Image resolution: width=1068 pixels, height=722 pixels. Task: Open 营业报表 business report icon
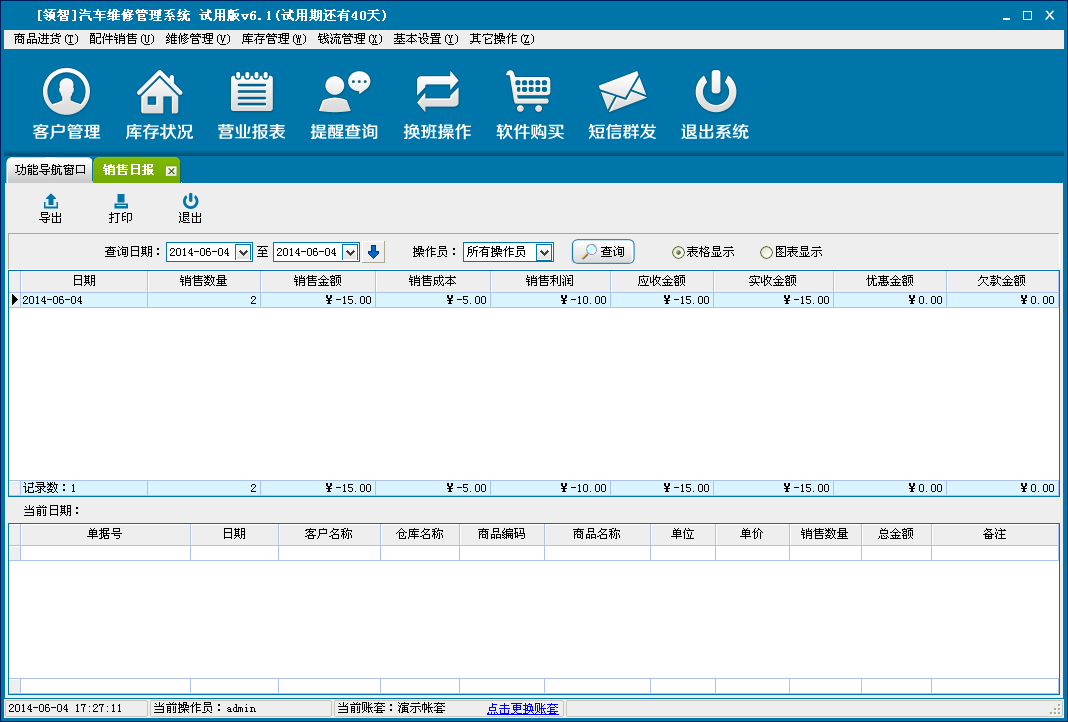pos(252,94)
